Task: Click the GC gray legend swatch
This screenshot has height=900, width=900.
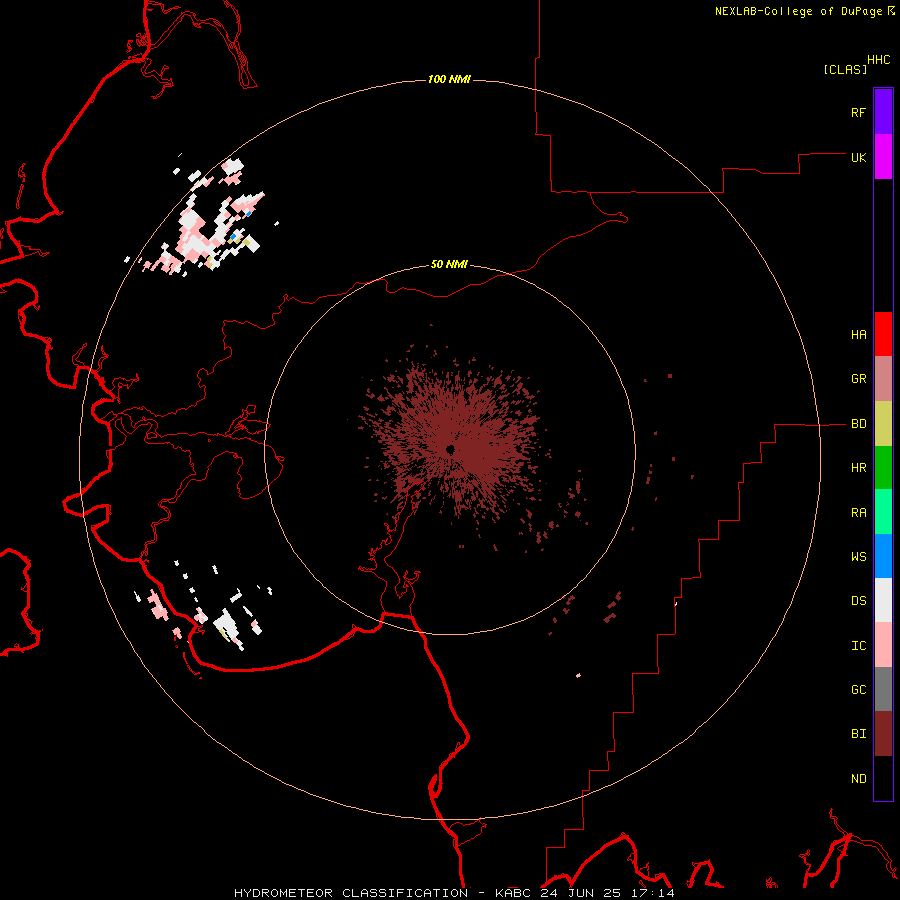Action: (883, 689)
